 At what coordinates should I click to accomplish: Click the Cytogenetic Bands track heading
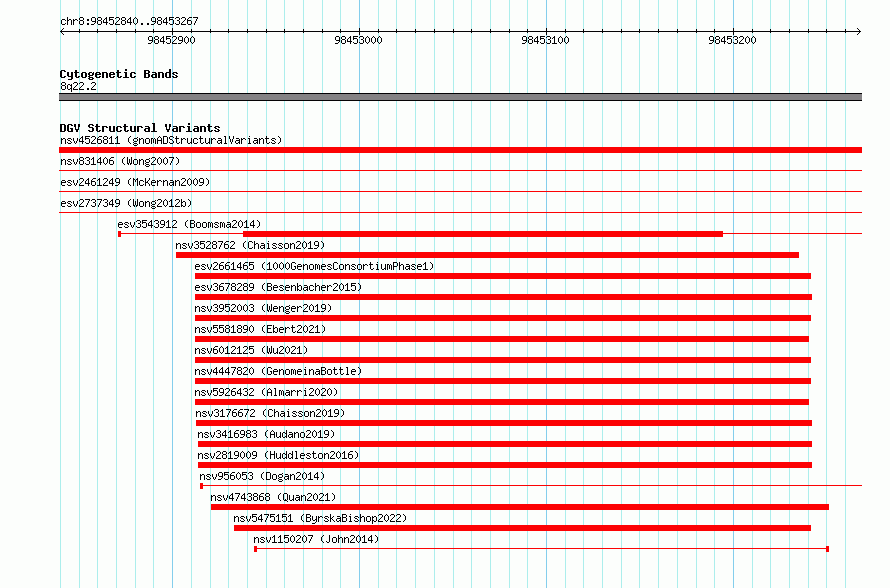pos(119,74)
